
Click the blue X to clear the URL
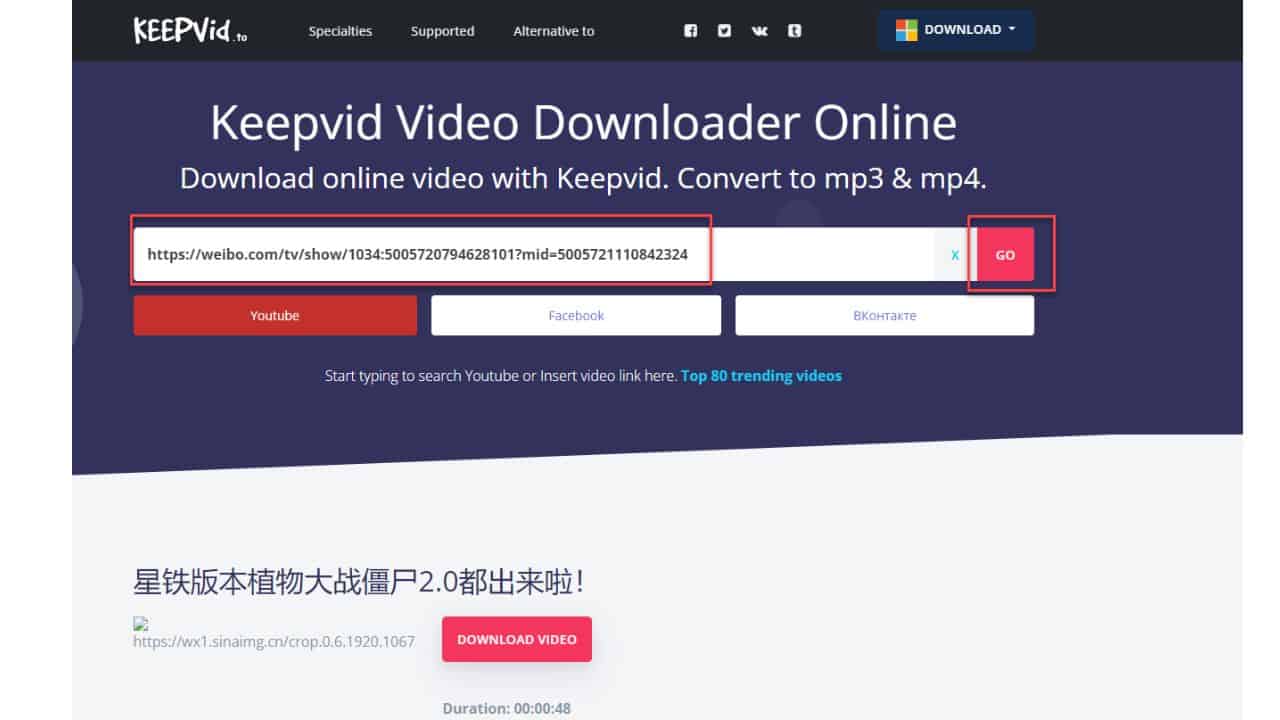click(x=954, y=255)
